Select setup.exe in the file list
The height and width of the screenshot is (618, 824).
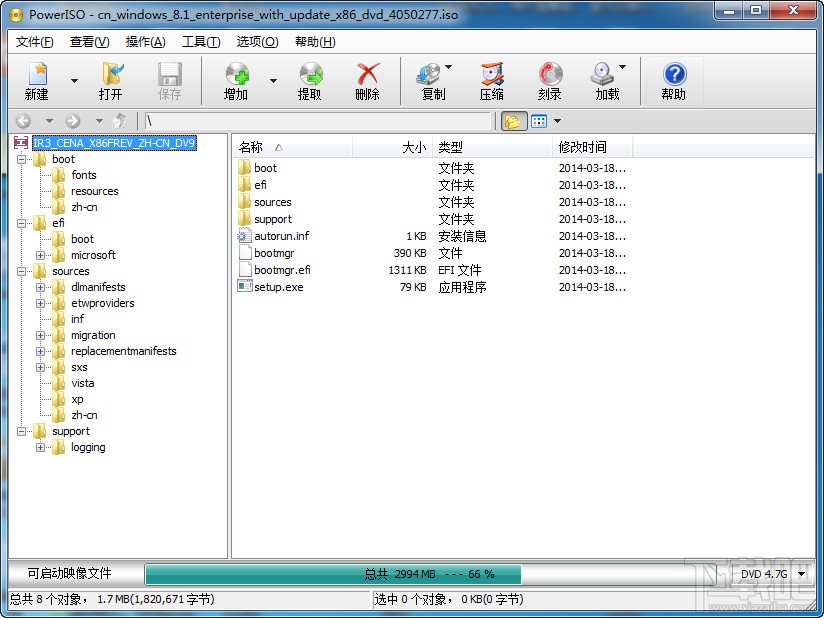(x=279, y=287)
